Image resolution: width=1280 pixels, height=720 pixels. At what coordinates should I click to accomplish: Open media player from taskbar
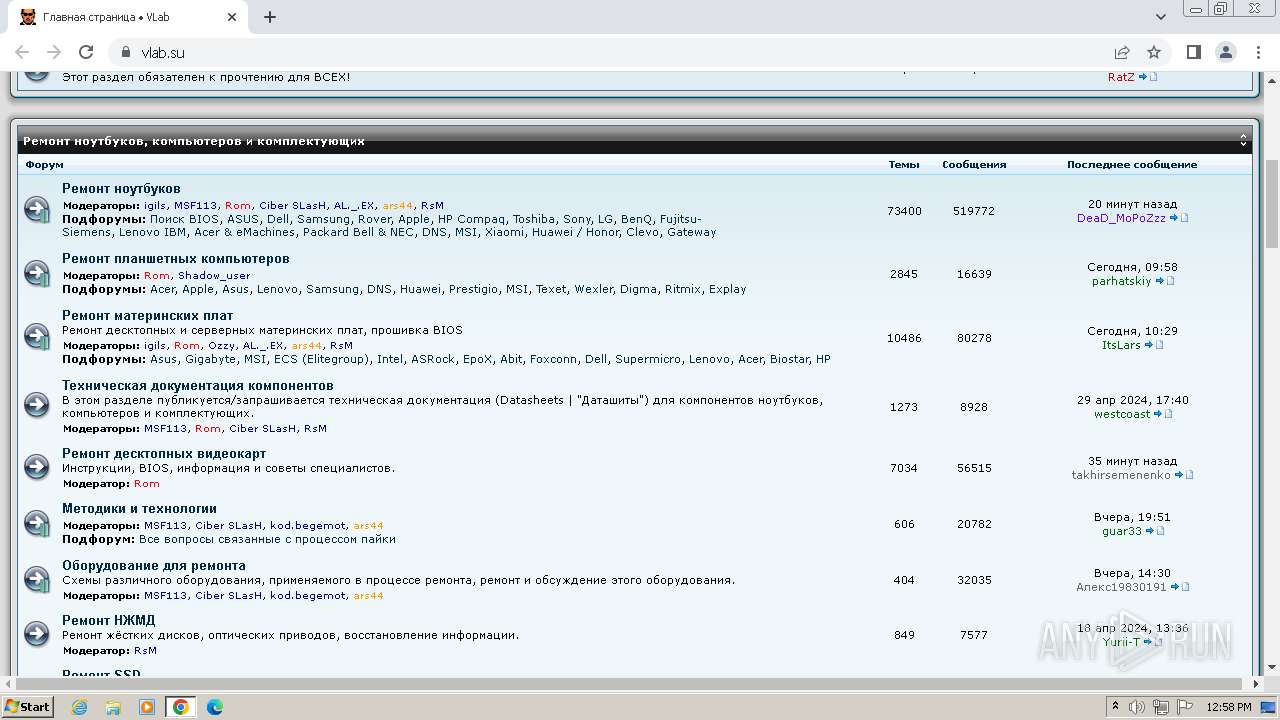click(147, 707)
